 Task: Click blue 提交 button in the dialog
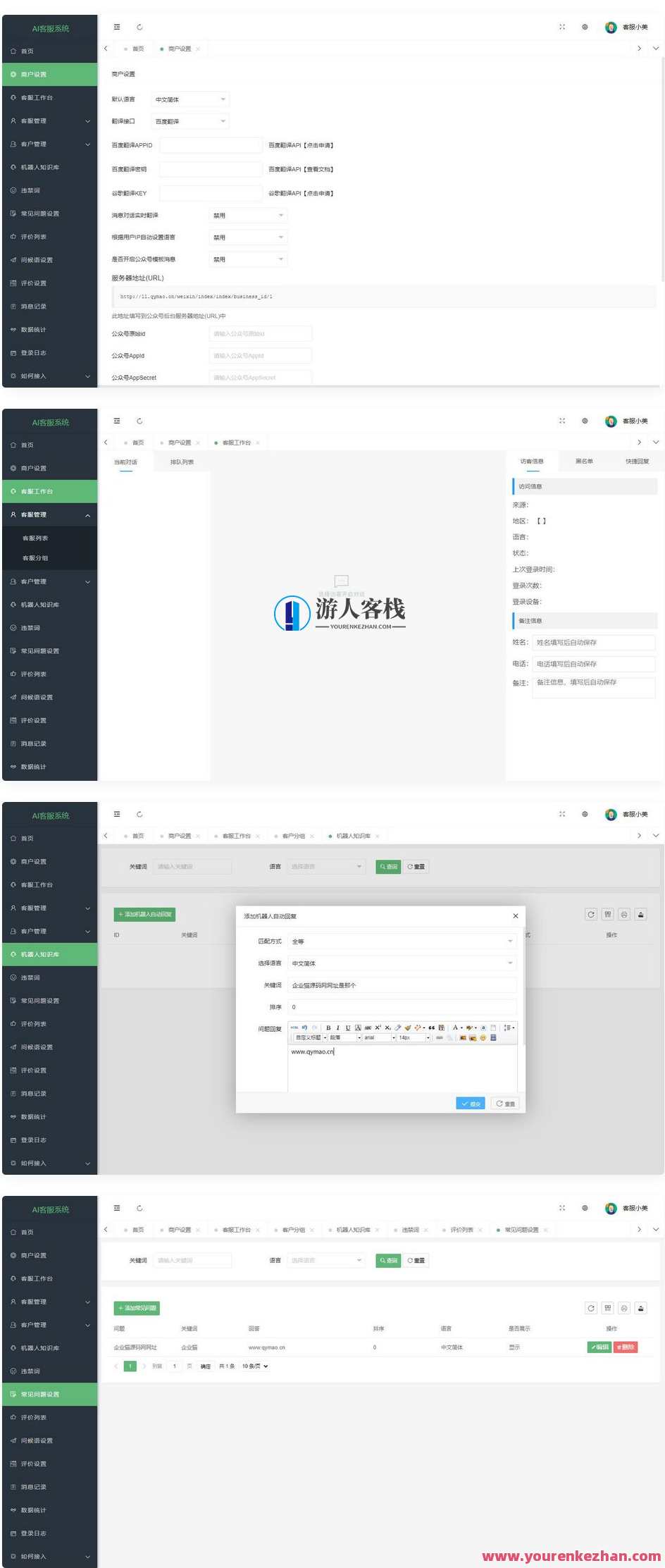(x=471, y=1104)
